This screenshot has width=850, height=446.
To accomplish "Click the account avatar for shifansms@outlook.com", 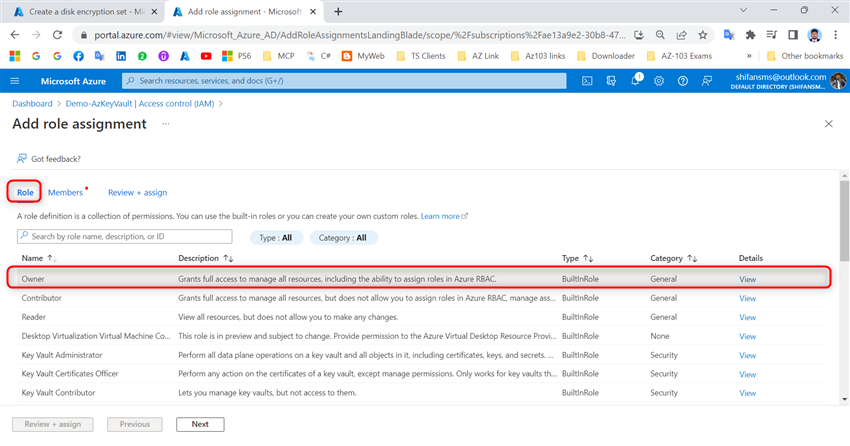I will click(x=838, y=81).
